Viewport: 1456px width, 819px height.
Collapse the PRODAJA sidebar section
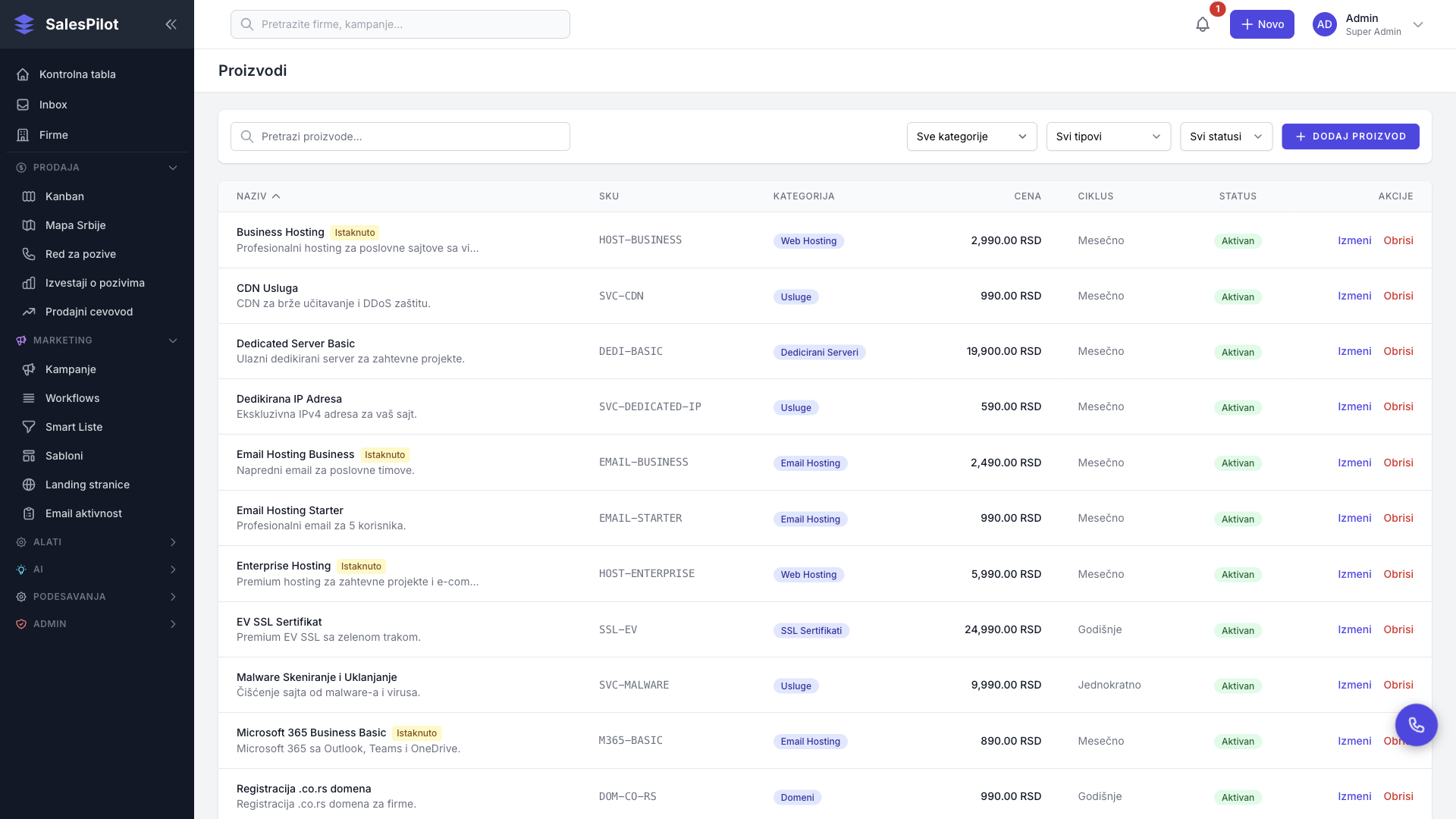(x=173, y=168)
